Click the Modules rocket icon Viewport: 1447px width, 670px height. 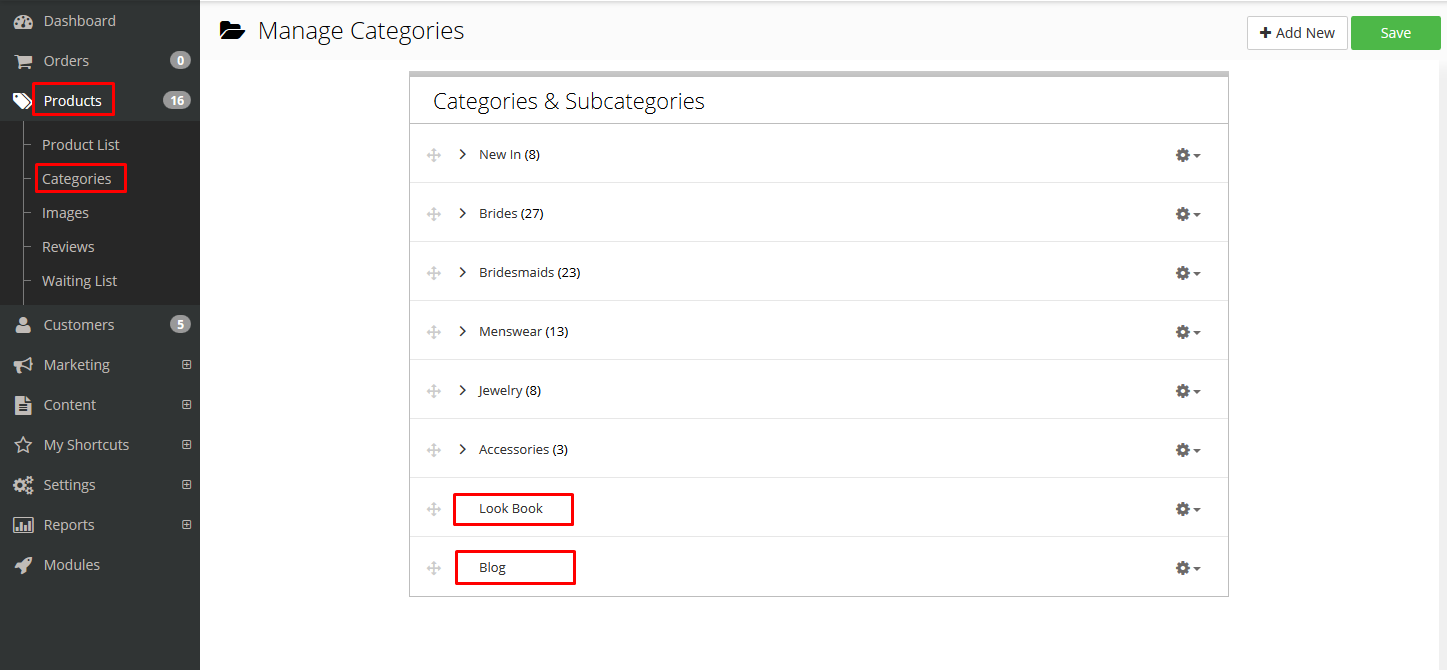(23, 565)
